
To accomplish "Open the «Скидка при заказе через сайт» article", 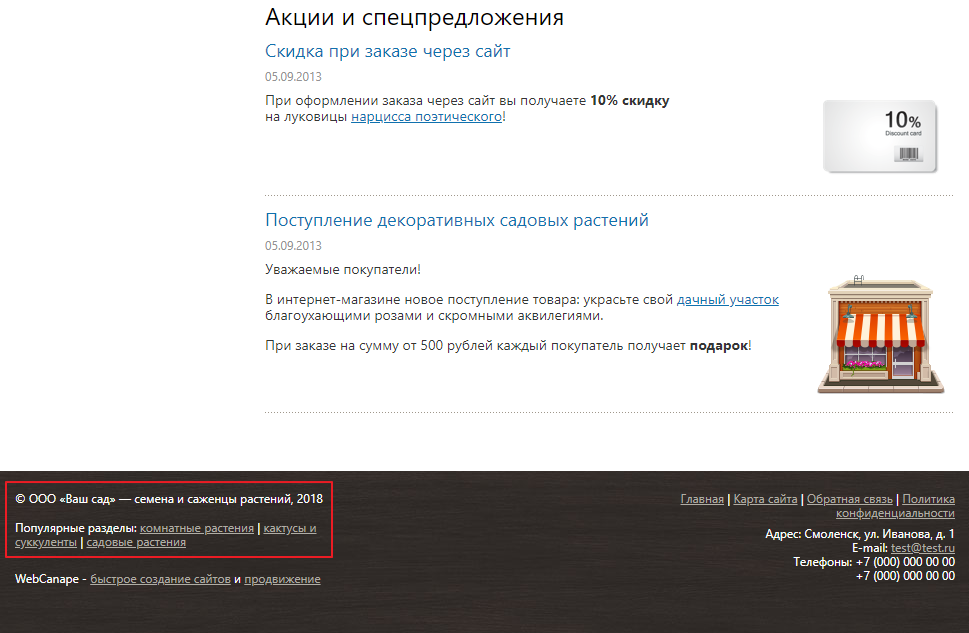I will (x=388, y=51).
